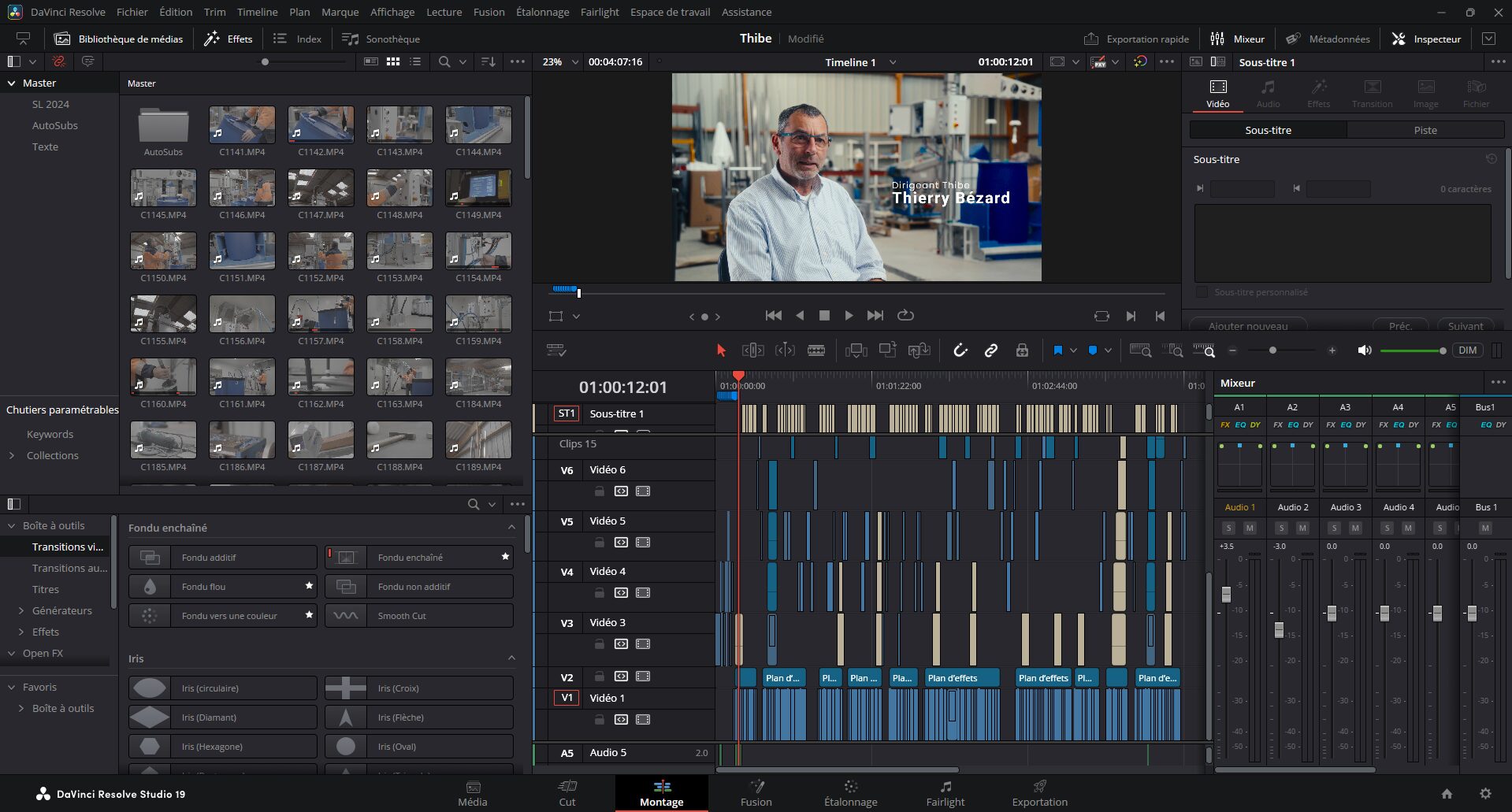
Task: Toggle the Inspecteur panel
Action: (1426, 39)
